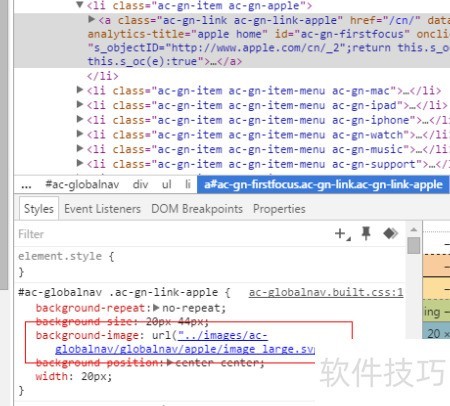This screenshot has width=450, height=406.
Task: Expand the ac-gn-mac list item
Action: 80,90
